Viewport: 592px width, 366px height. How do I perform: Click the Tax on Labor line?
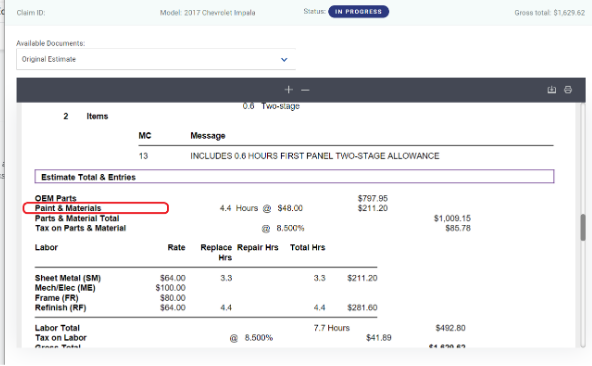pyautogui.click(x=213, y=338)
